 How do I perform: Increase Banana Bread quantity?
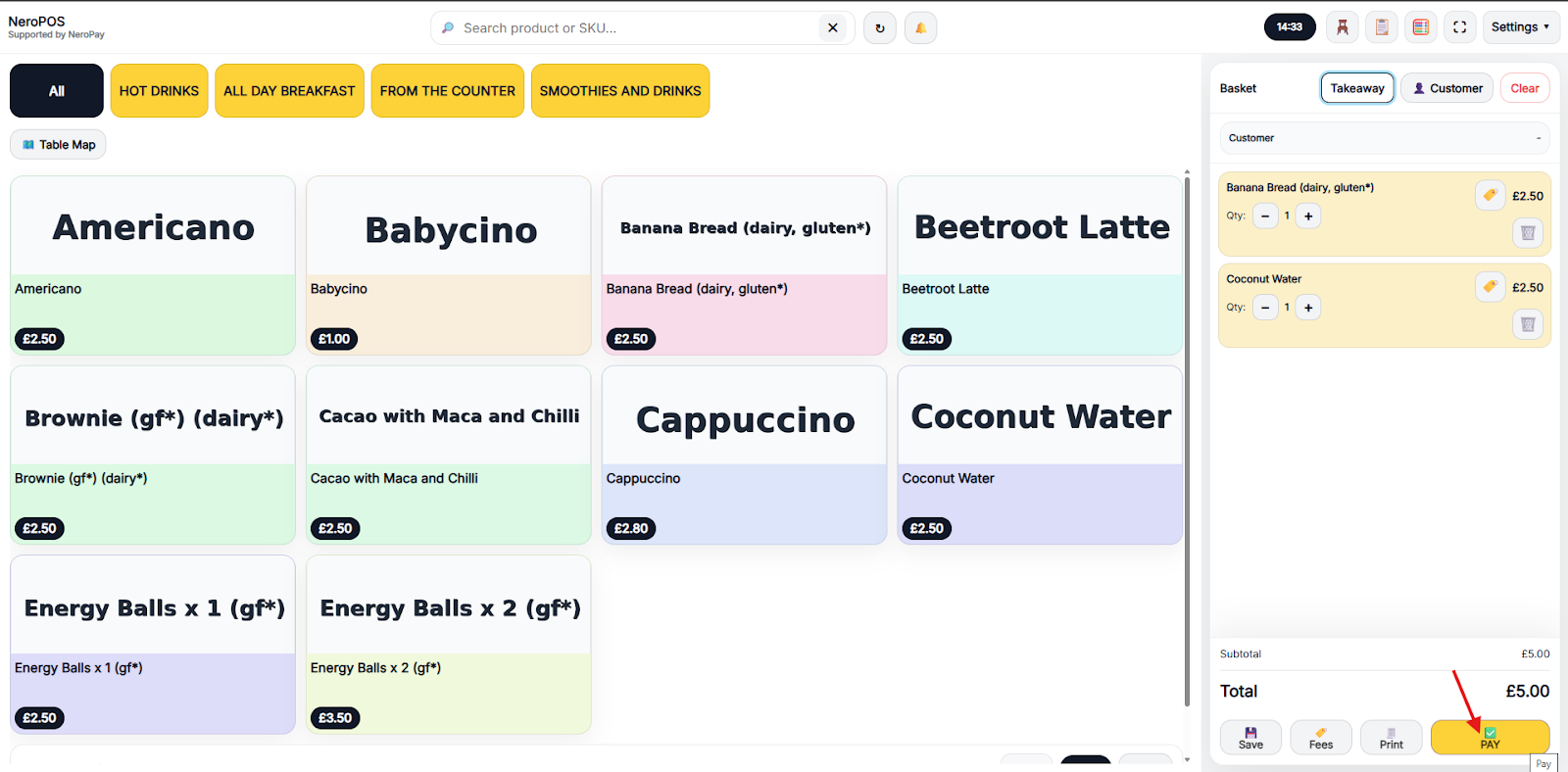pos(1308,217)
